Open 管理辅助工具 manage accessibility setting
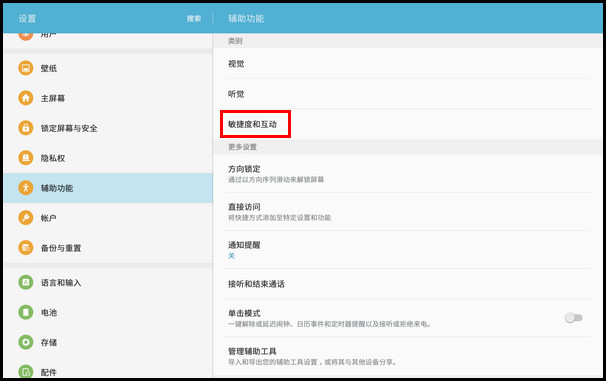The height and width of the screenshot is (381, 606). [x=408, y=356]
